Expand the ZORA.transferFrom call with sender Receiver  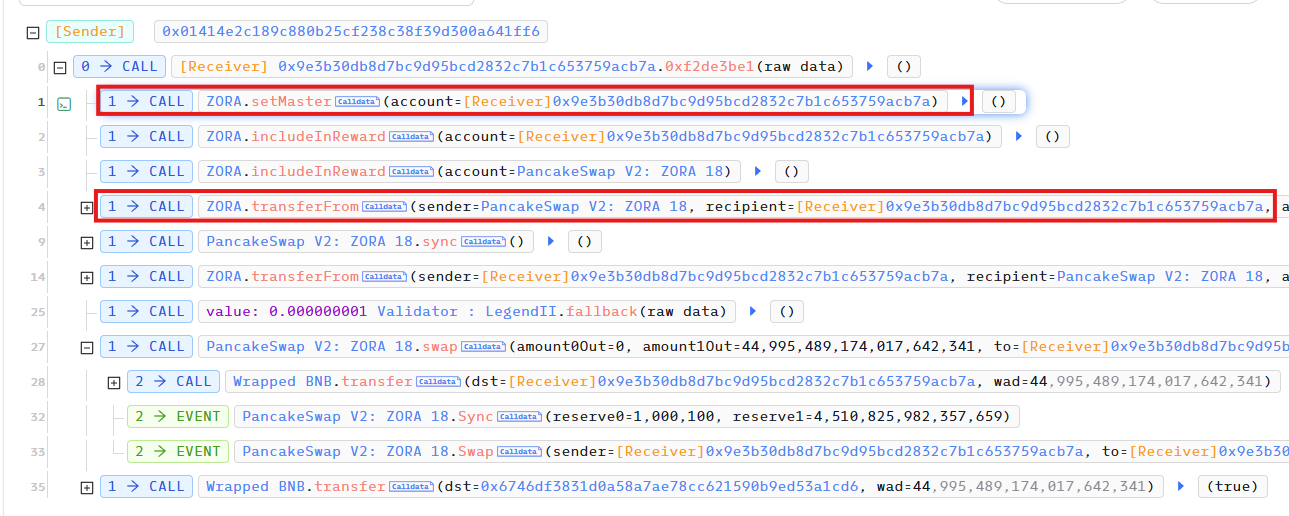coord(87,277)
